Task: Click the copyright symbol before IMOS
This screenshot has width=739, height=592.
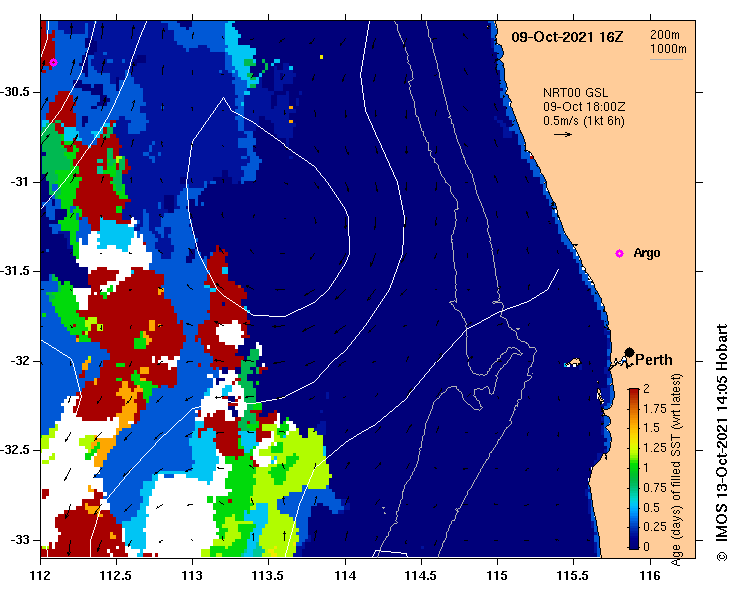Action: click(x=721, y=553)
